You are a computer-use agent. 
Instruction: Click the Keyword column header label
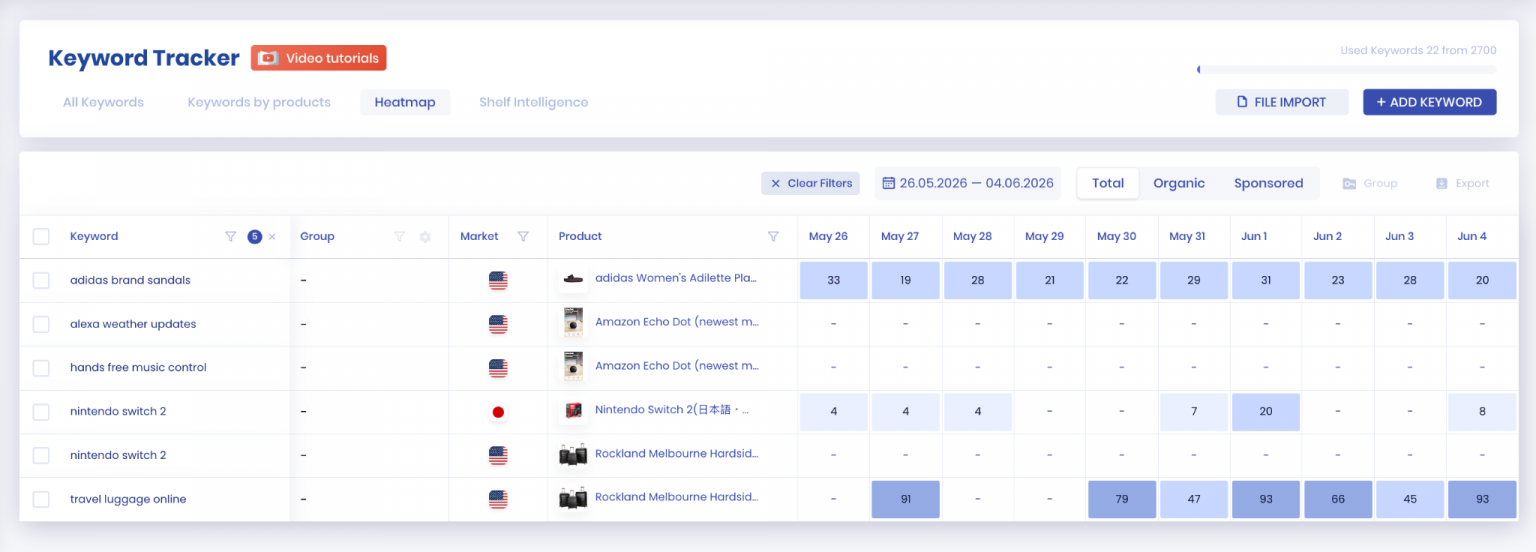tap(94, 237)
